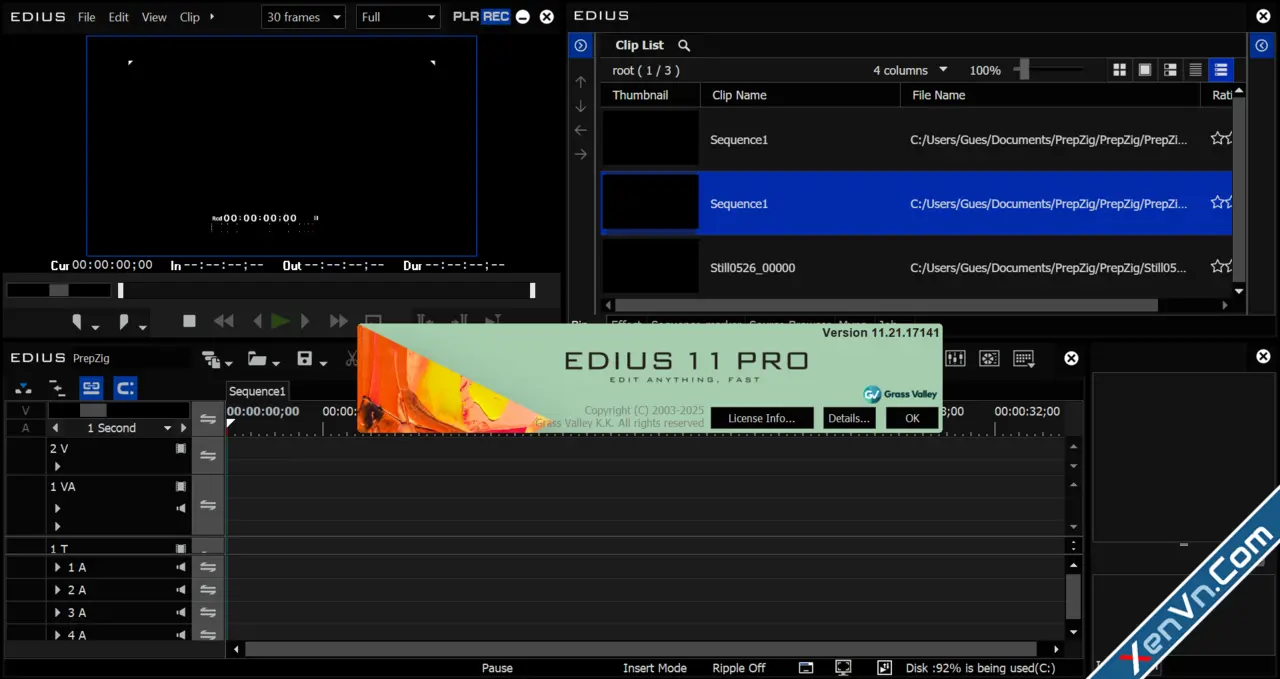Click Details... in the about dialog
1280x679 pixels.
pos(849,418)
